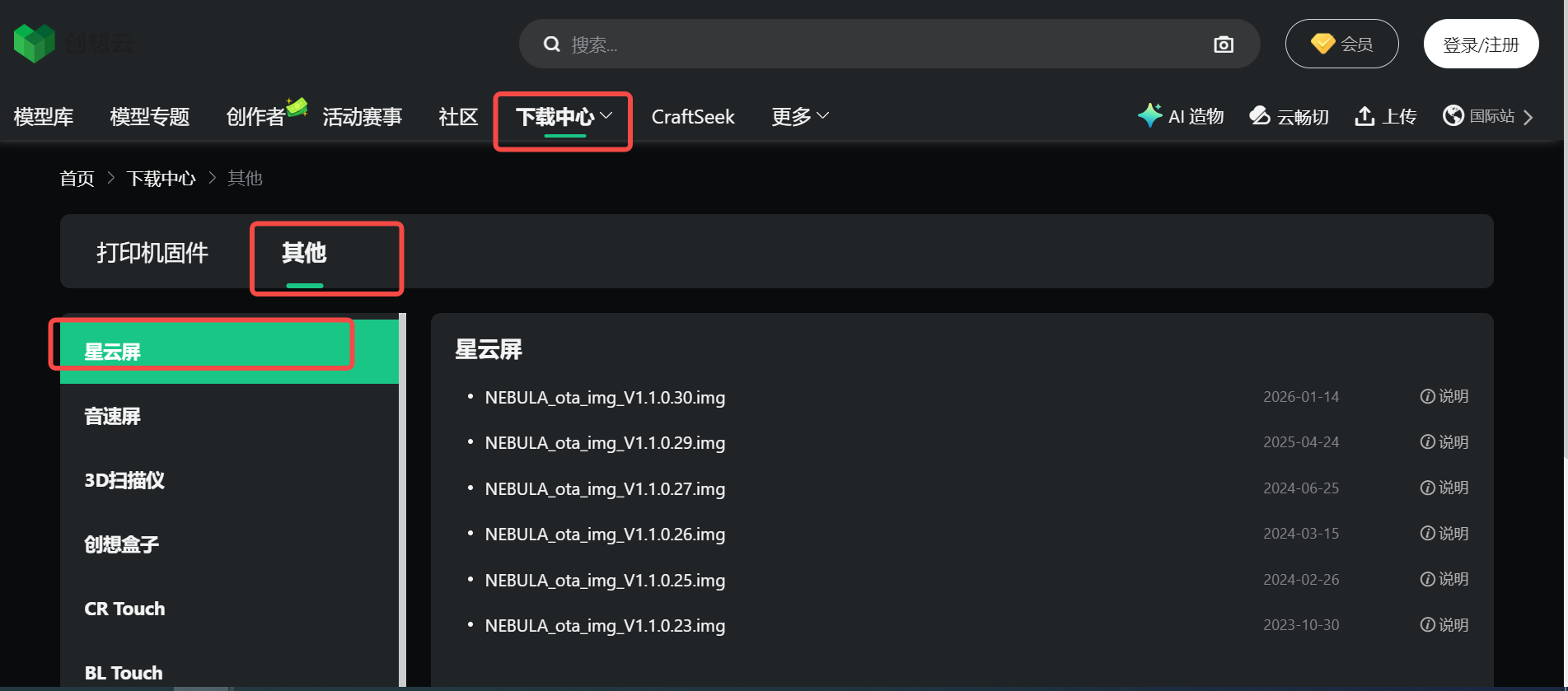The height and width of the screenshot is (691, 1568).
Task: Select the 其他 tab
Action: (x=304, y=252)
